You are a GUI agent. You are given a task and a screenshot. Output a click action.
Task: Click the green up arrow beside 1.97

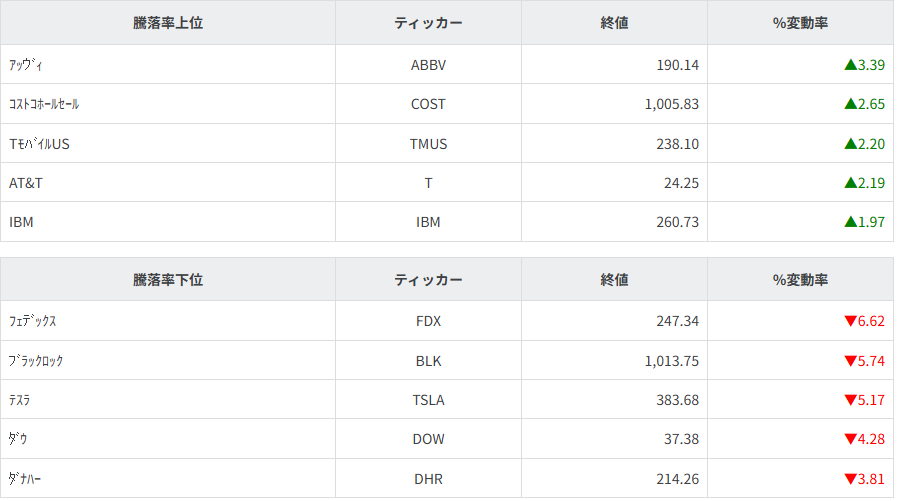point(850,222)
